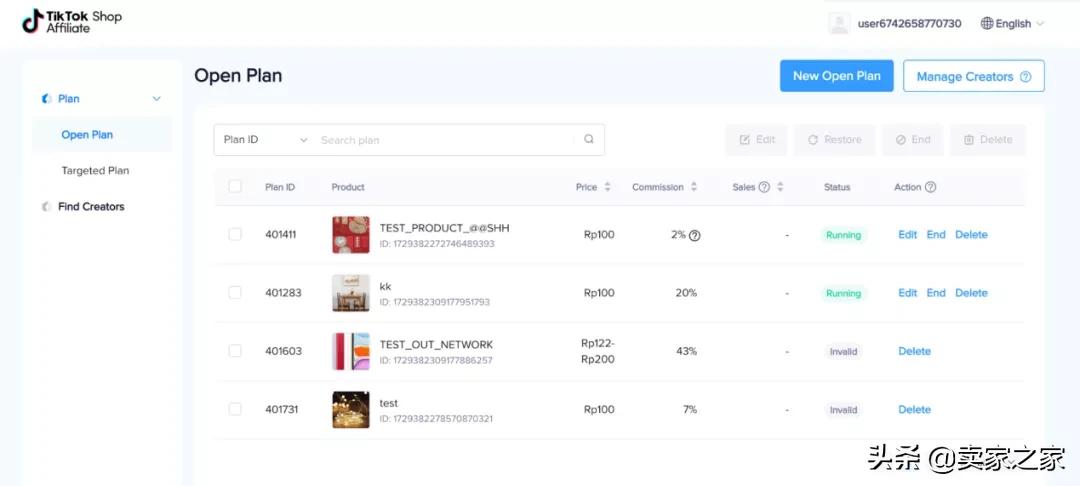Click product name TEST_PRODUCT_@@SHH

[x=444, y=228]
